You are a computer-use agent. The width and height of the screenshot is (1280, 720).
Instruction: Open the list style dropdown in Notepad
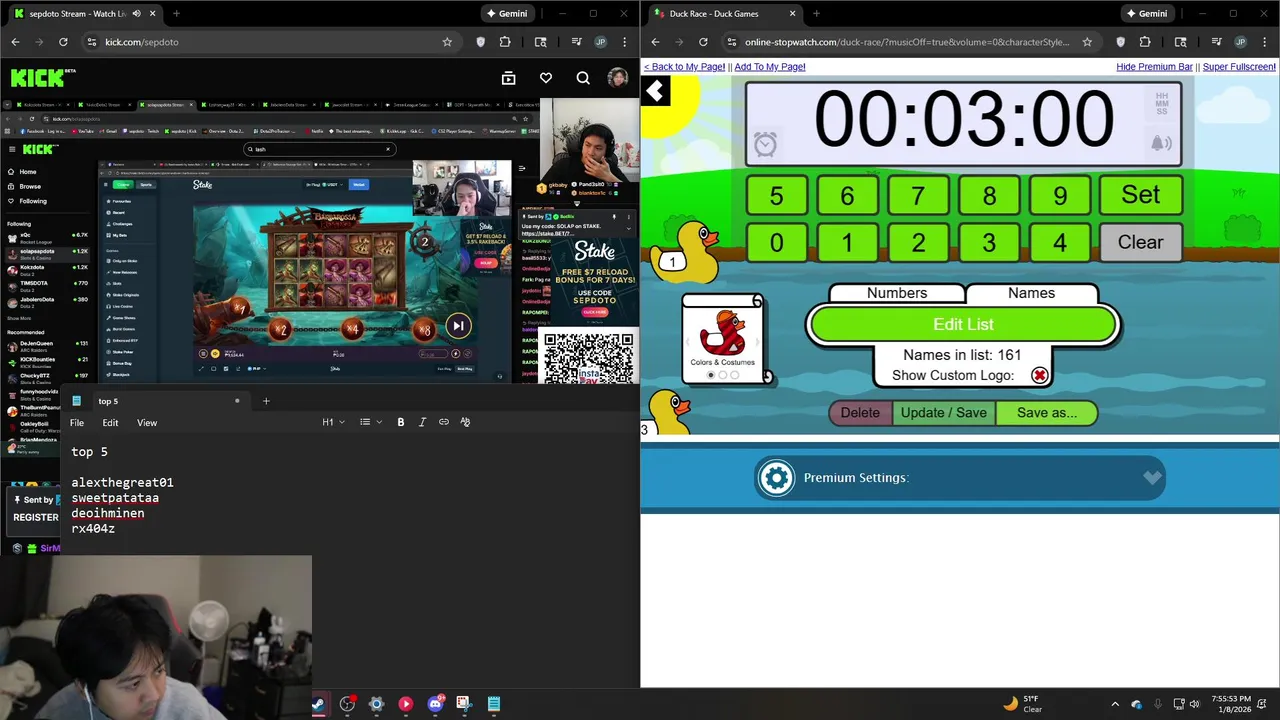tap(371, 422)
